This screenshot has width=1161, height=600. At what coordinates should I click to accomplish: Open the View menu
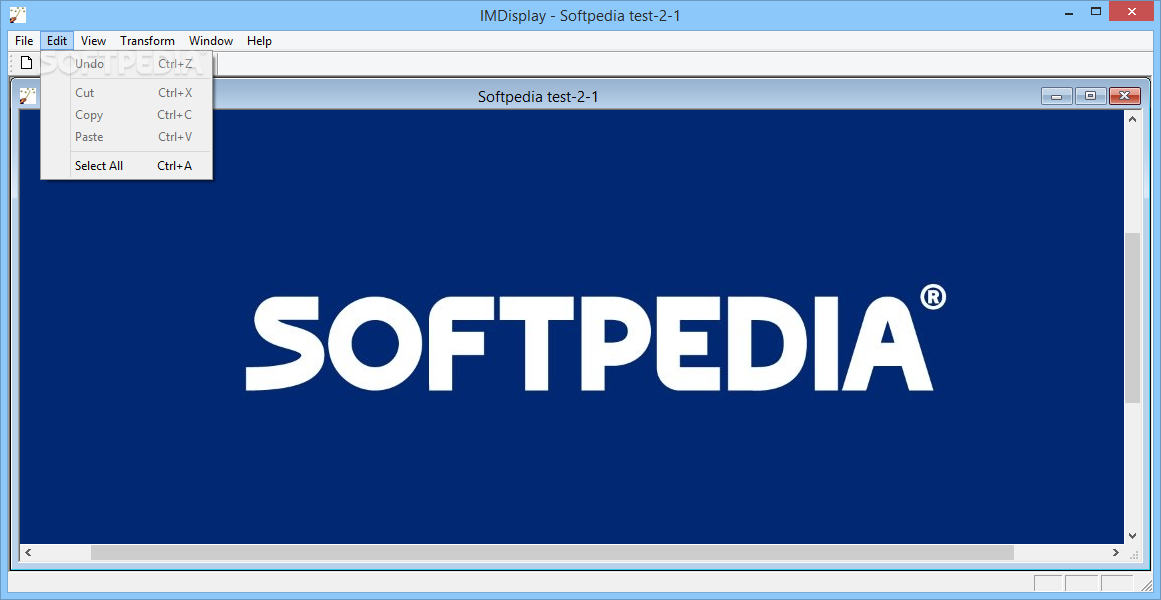(93, 41)
